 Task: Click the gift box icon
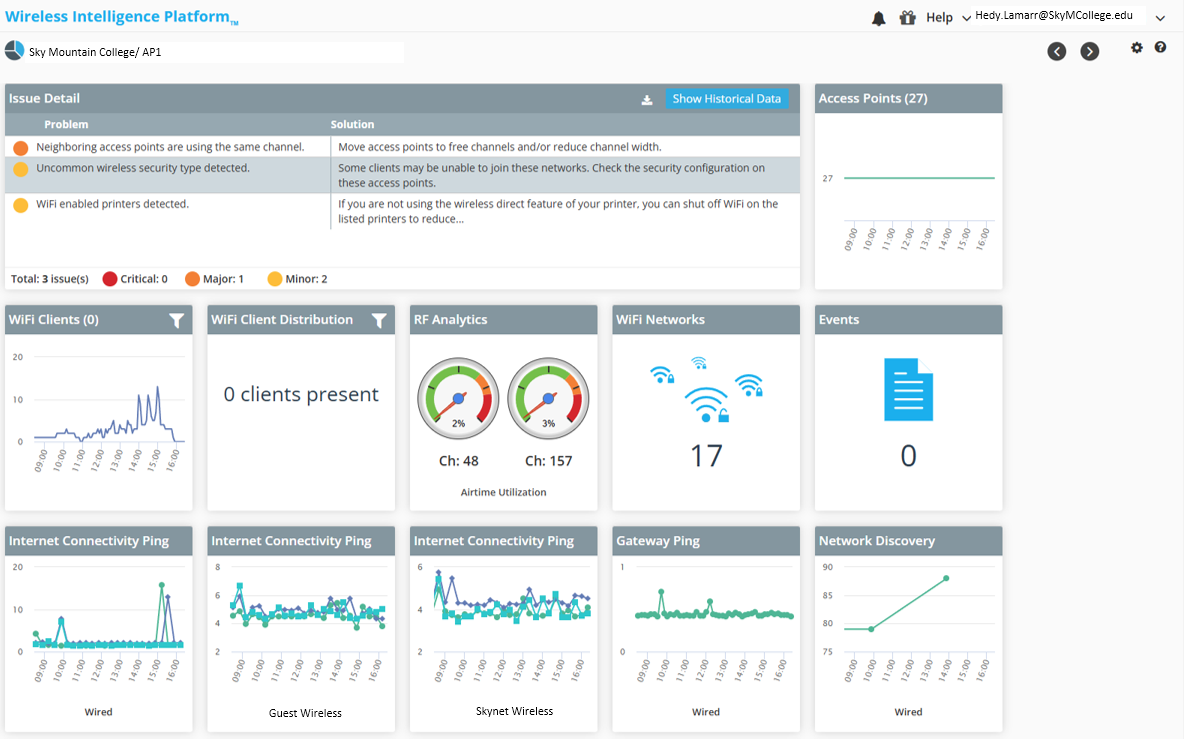pos(908,17)
